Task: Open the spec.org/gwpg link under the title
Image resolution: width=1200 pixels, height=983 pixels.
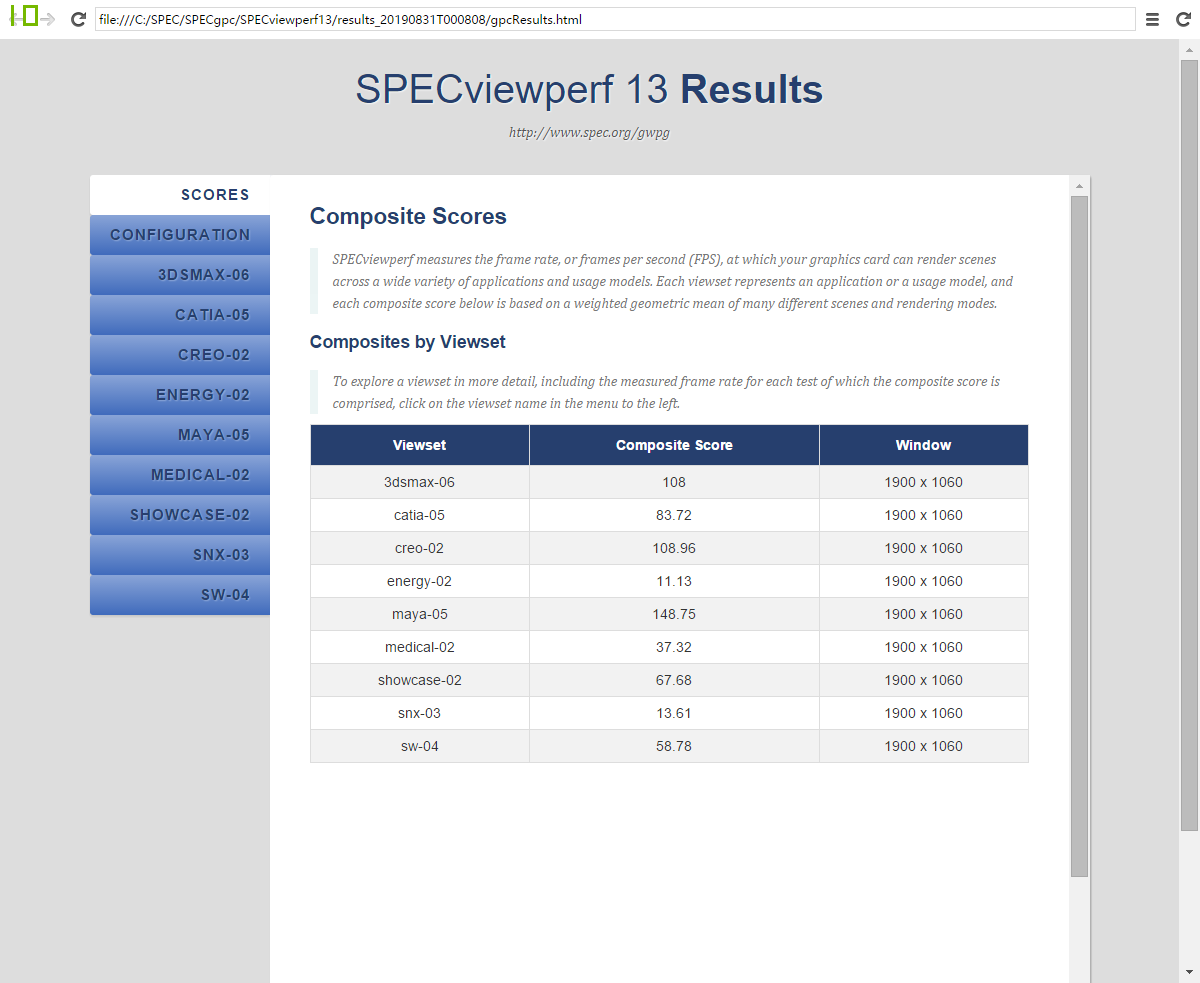Action: point(589,132)
